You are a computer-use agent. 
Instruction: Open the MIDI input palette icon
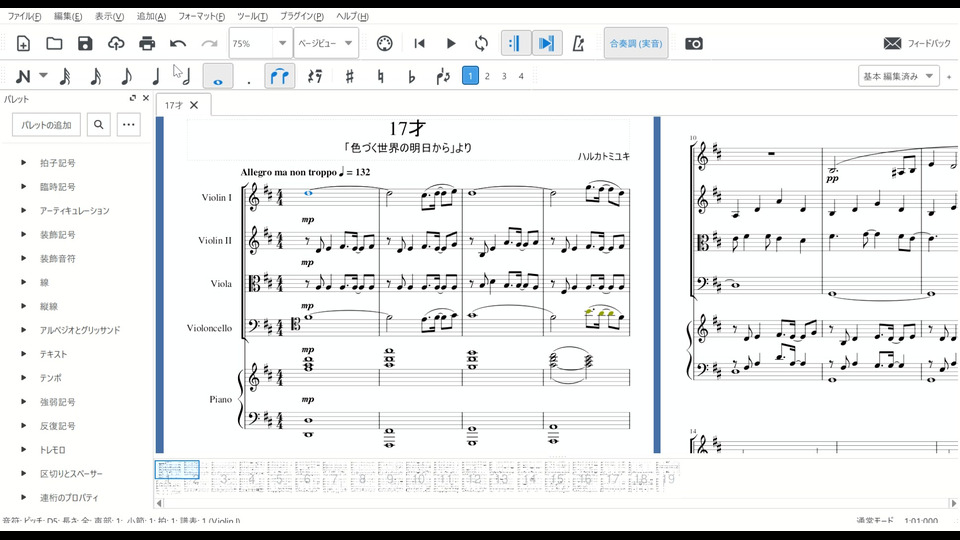pyautogui.click(x=384, y=43)
